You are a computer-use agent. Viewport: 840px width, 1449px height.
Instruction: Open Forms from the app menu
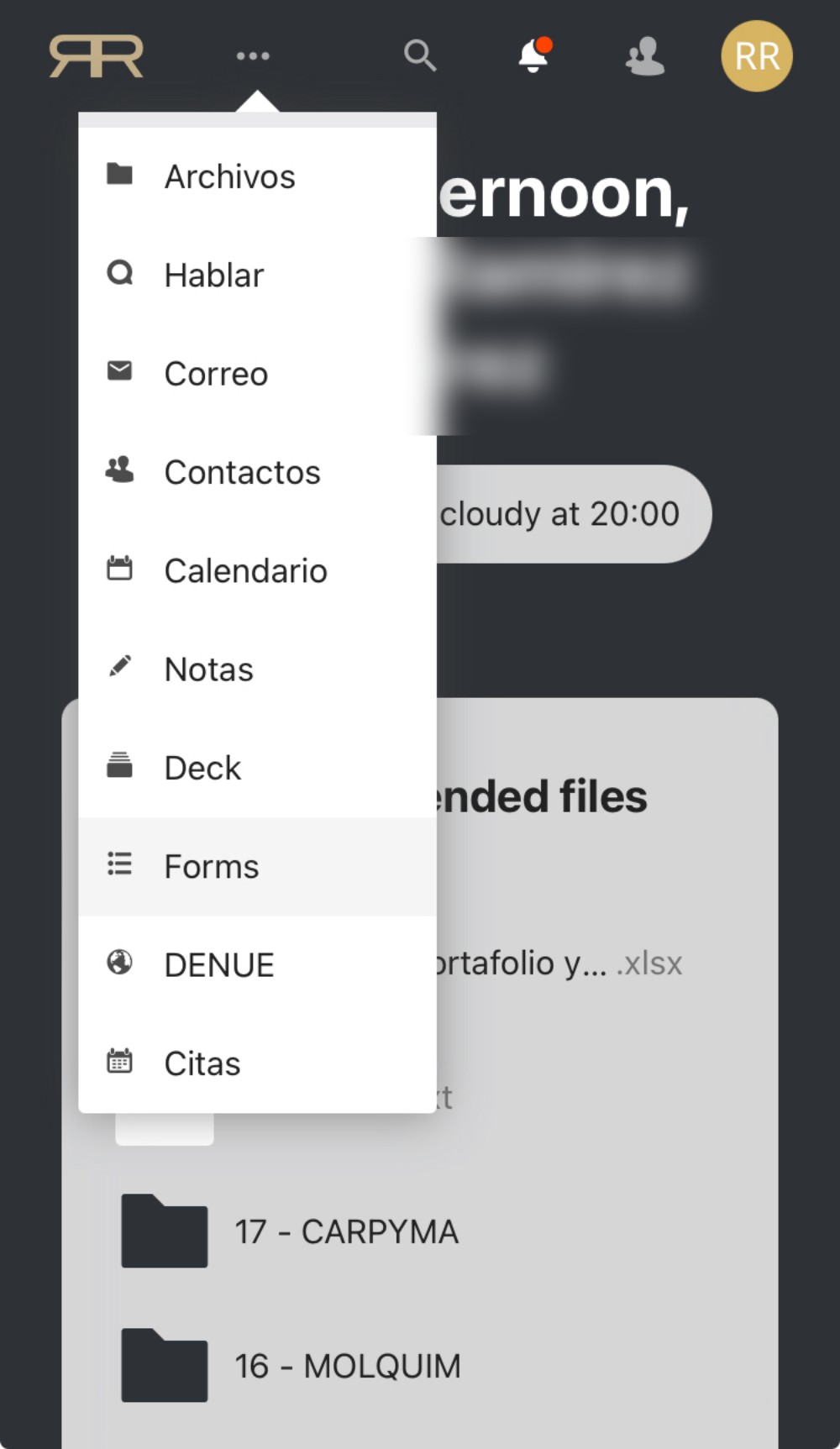point(212,866)
